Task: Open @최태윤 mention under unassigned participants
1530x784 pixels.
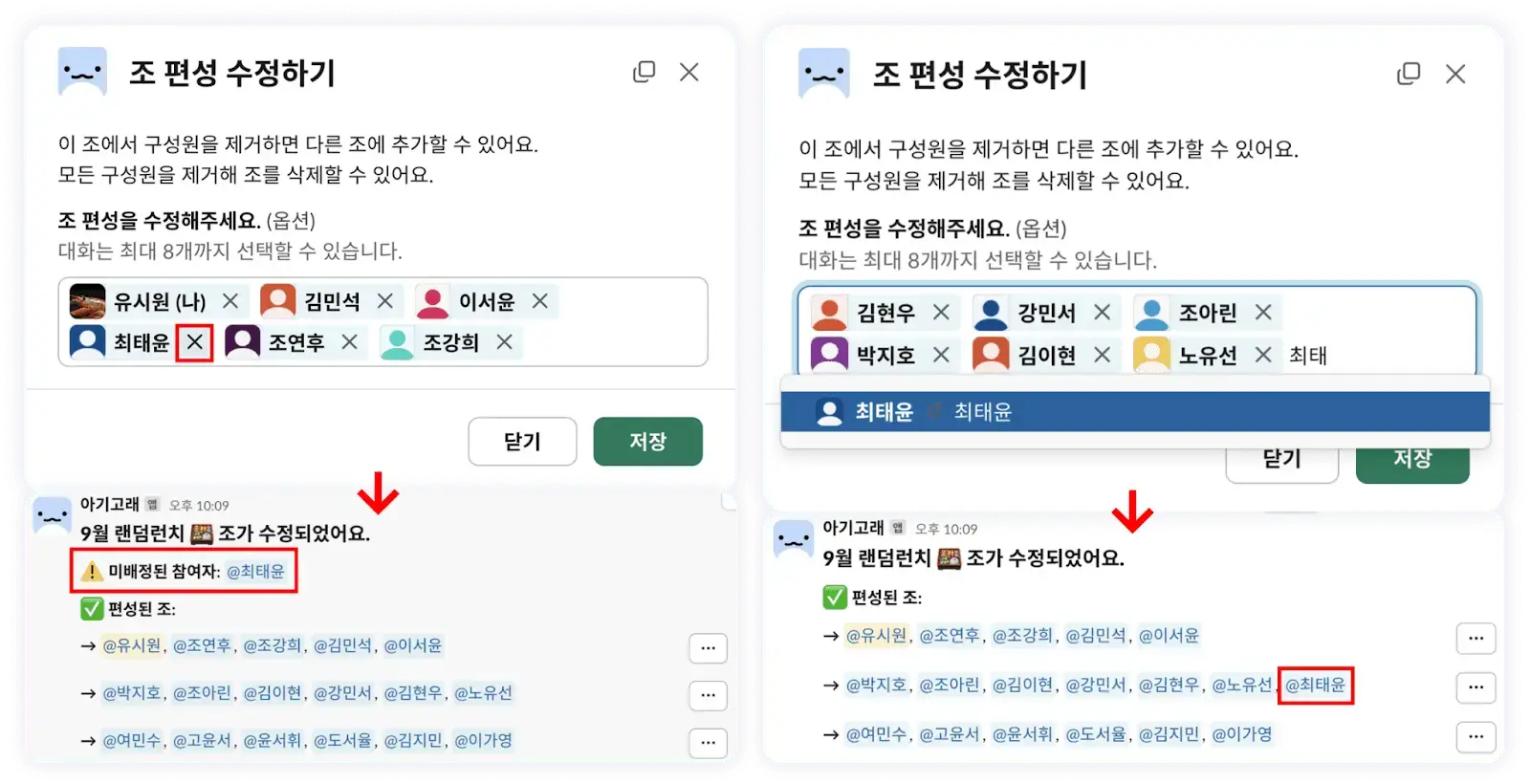Action: pyautogui.click(x=255, y=571)
